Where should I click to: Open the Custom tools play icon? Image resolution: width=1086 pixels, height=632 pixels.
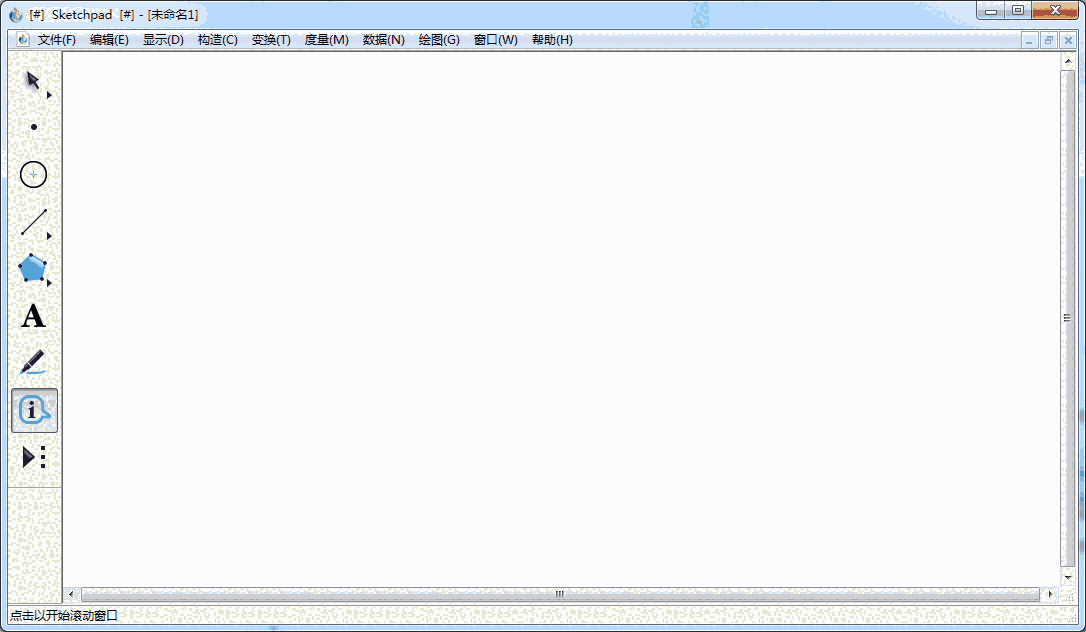click(x=33, y=458)
